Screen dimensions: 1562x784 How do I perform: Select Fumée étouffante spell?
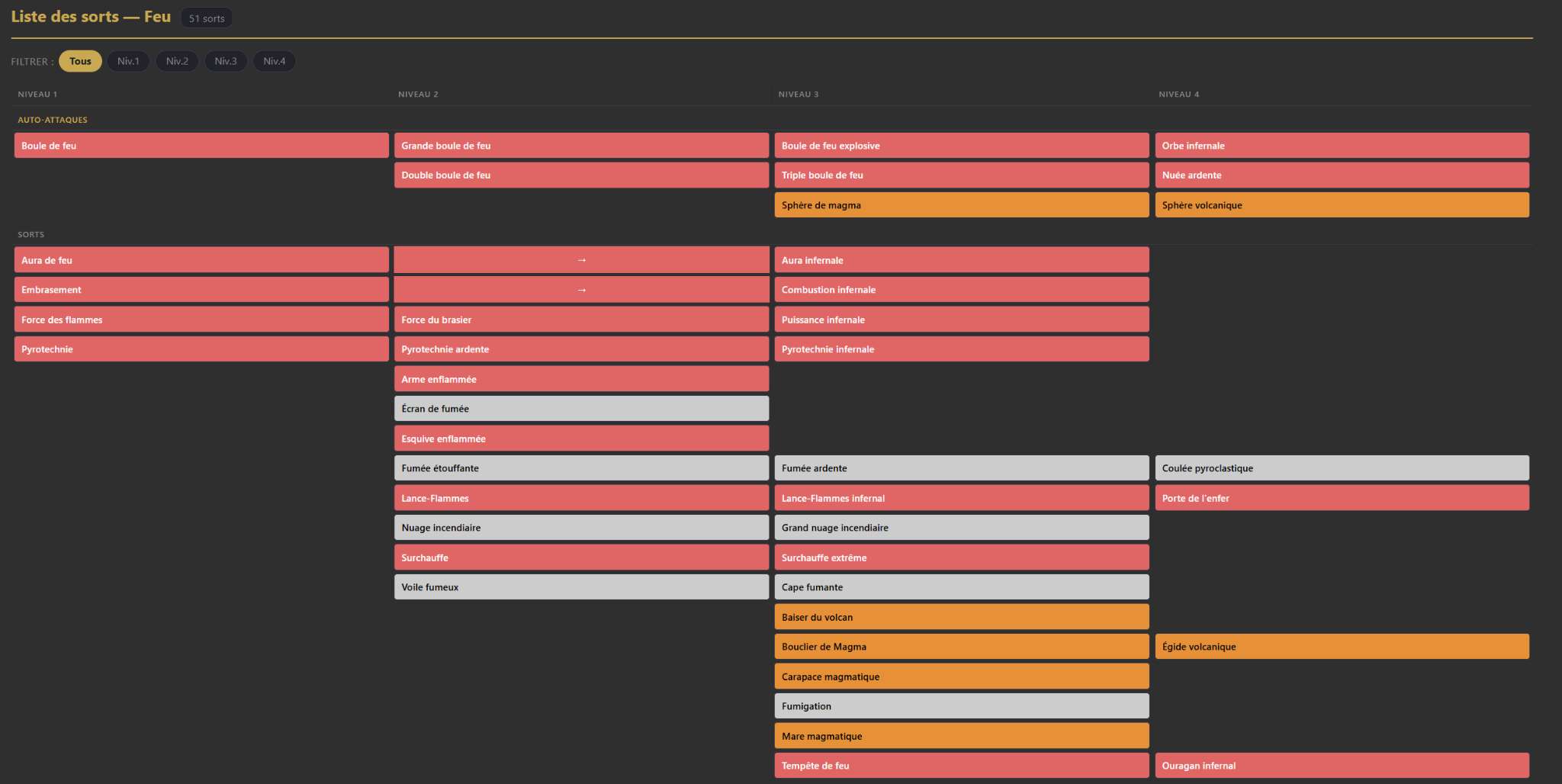pyautogui.click(x=581, y=468)
